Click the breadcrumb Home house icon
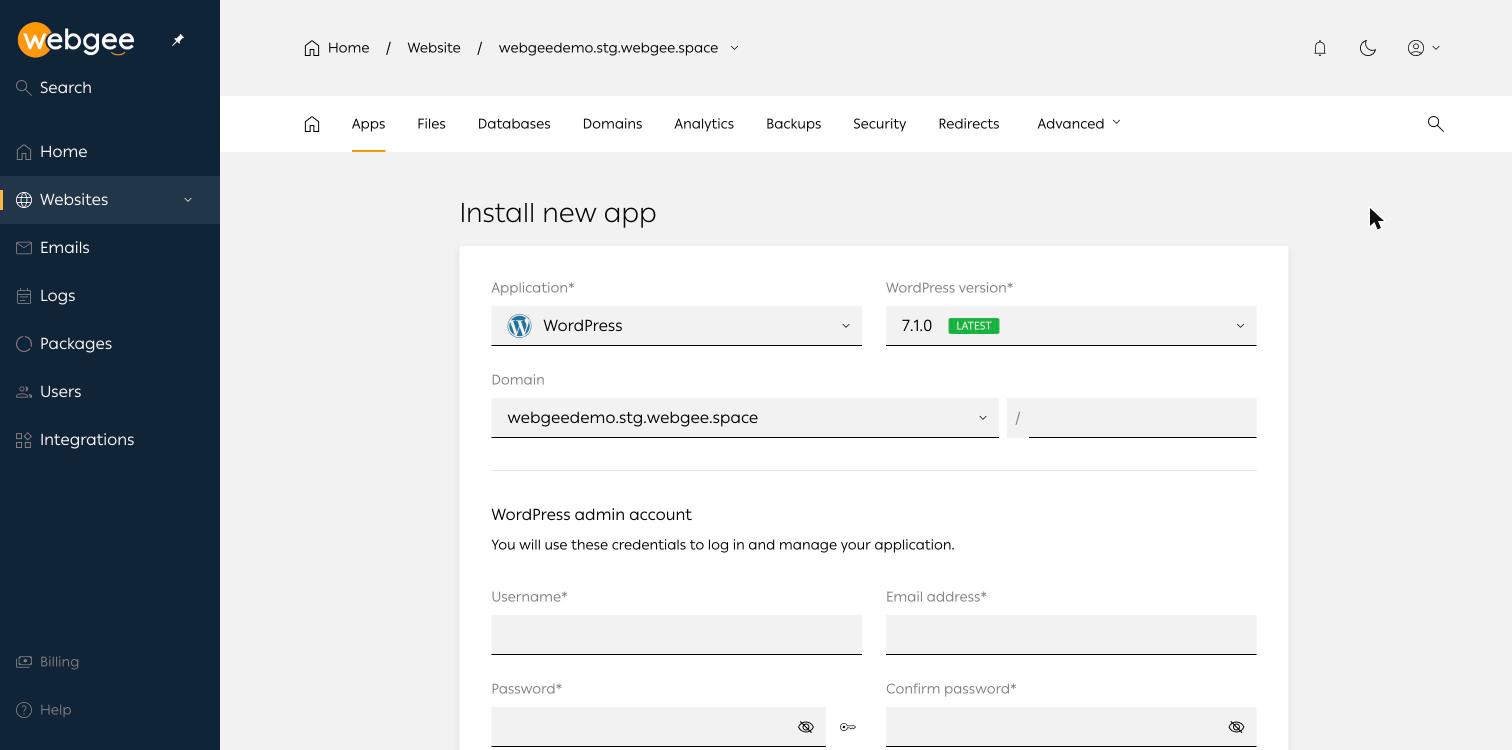The image size is (1512, 750). 312,48
